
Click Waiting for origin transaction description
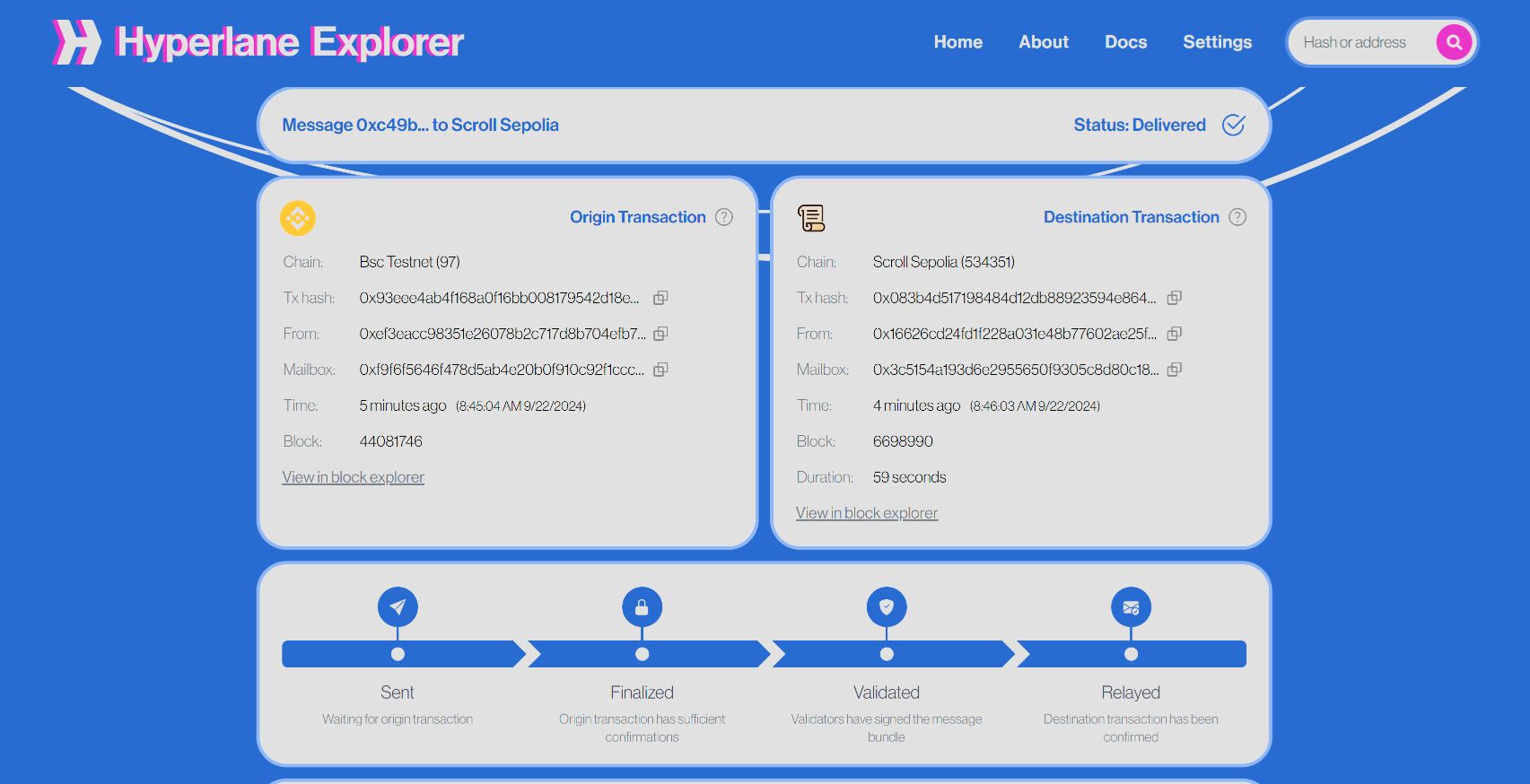point(398,719)
